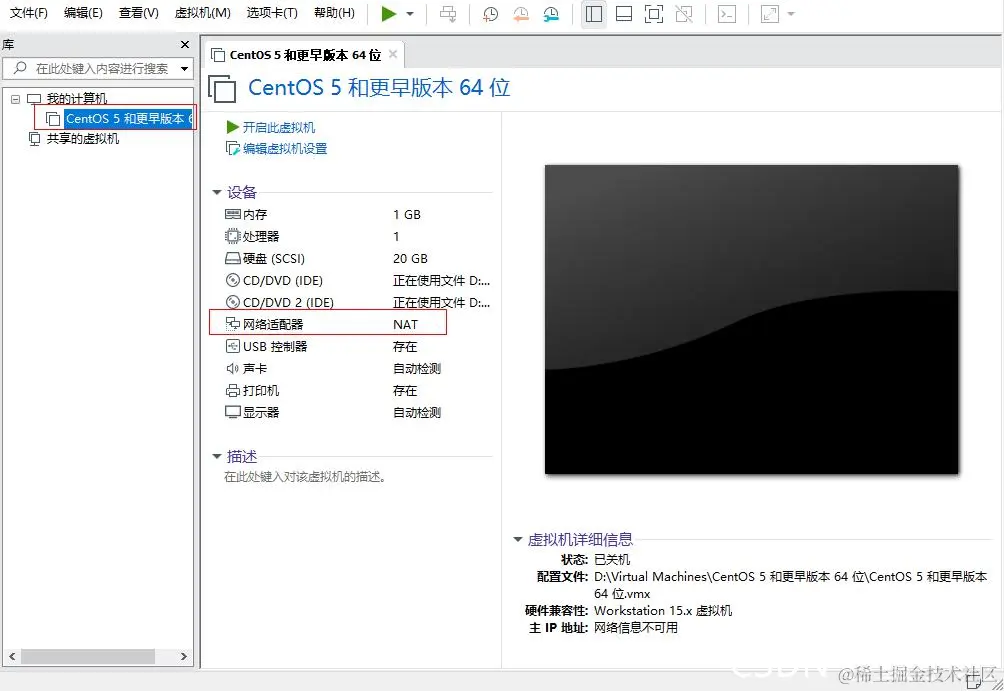
Task: Click the USB 控制器 device icon
Action: pos(232,346)
